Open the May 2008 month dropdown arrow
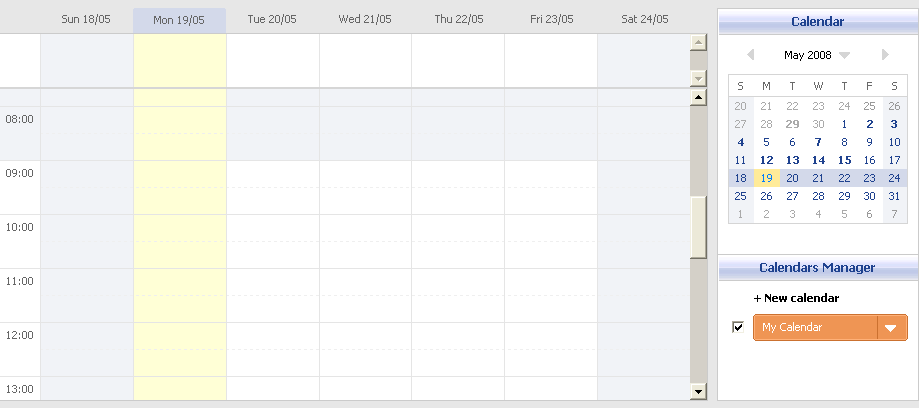919x408 pixels. point(845,56)
